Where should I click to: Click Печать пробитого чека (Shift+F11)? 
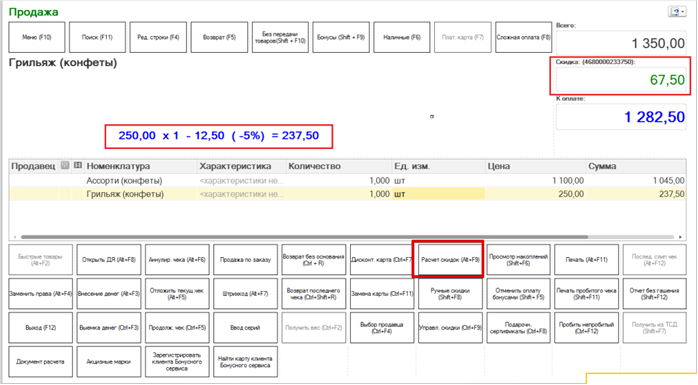[x=586, y=294]
